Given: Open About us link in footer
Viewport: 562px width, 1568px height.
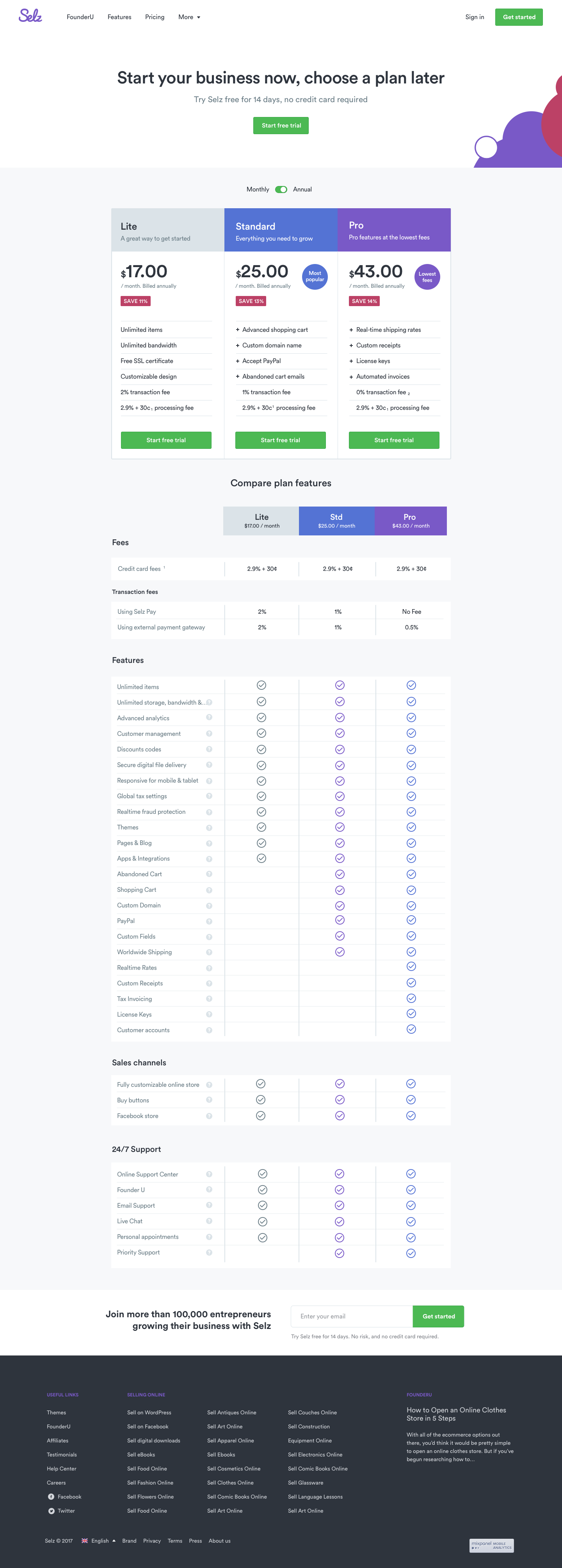Looking at the screenshot, I should pos(220,1541).
